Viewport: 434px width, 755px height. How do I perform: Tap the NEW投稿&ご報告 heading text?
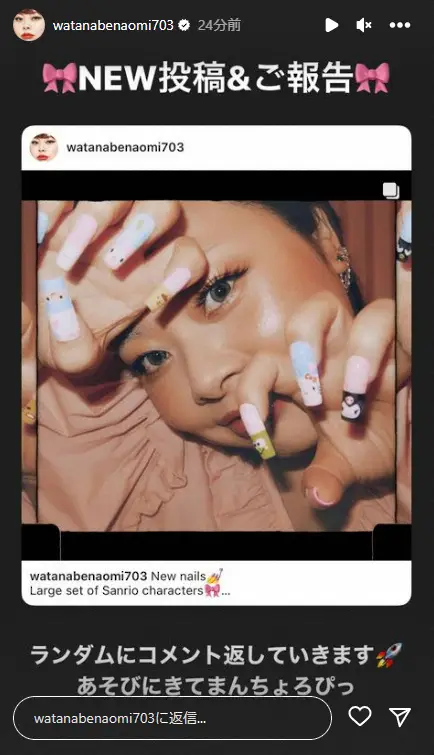(216, 77)
